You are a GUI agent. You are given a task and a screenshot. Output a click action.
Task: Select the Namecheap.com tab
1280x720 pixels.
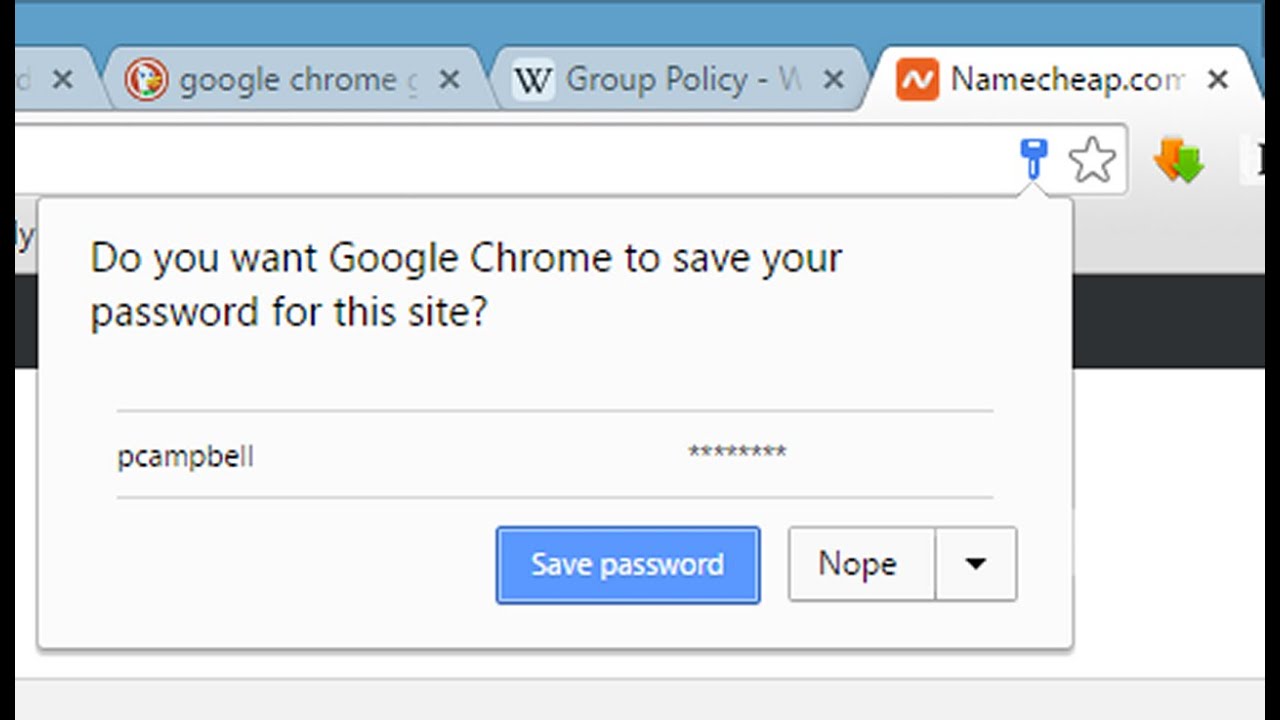point(1067,80)
